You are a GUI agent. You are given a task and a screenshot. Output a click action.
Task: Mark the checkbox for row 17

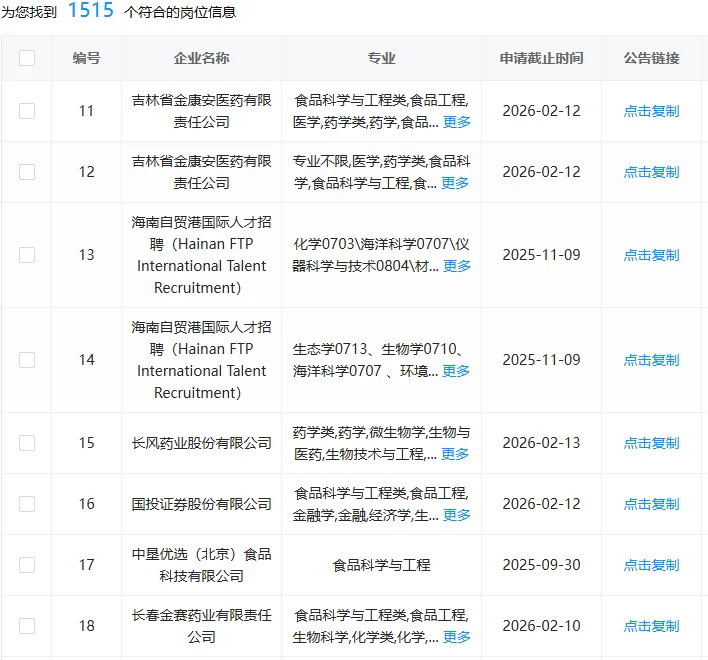pos(27,565)
